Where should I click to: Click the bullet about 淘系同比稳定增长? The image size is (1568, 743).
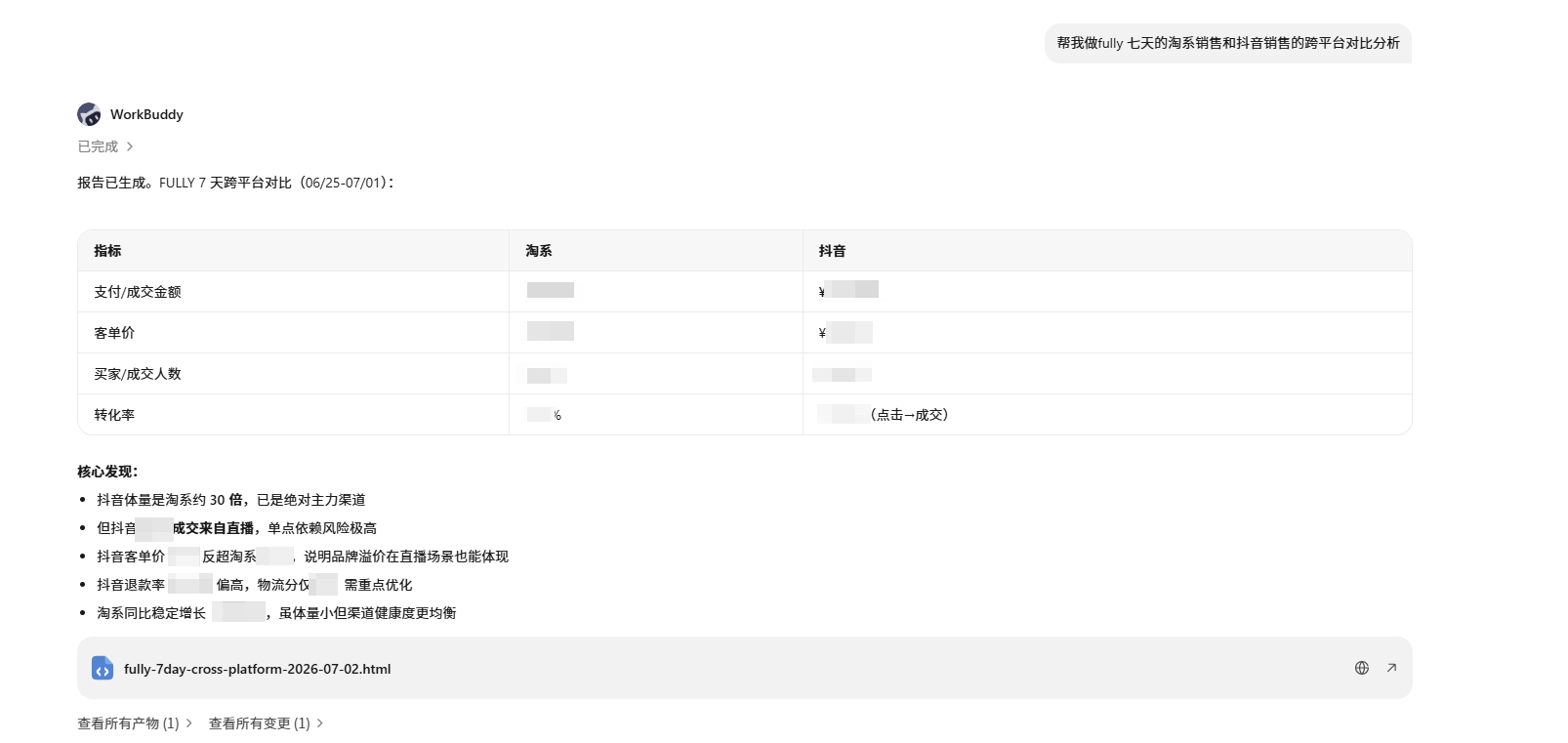tap(276, 613)
